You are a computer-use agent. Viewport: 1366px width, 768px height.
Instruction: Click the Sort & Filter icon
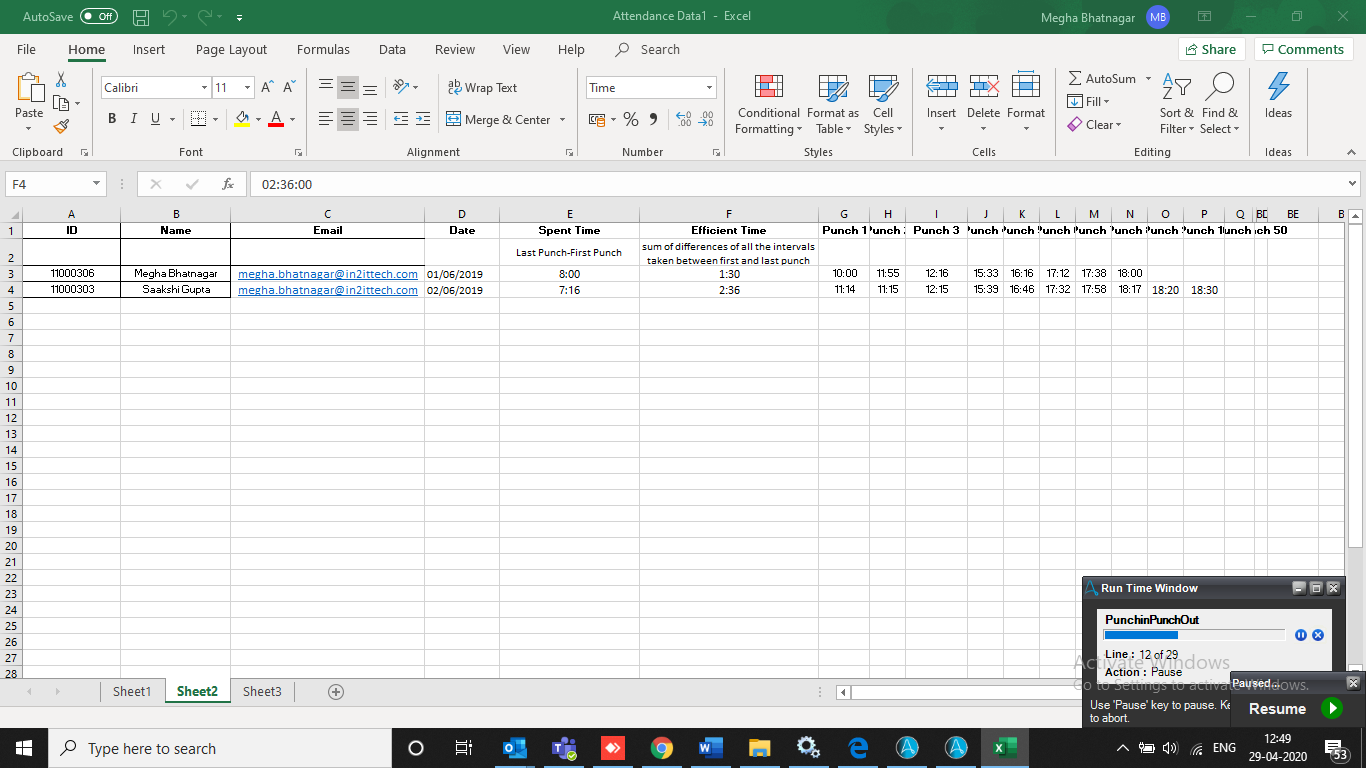[x=1177, y=105]
